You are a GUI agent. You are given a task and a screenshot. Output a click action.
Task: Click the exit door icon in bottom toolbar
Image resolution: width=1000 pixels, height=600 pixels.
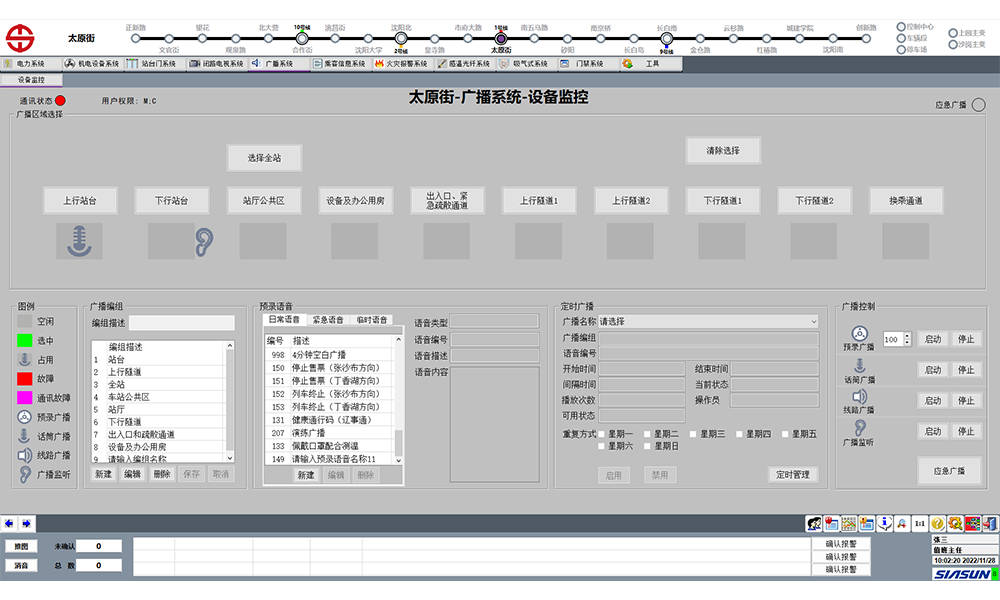(990, 523)
